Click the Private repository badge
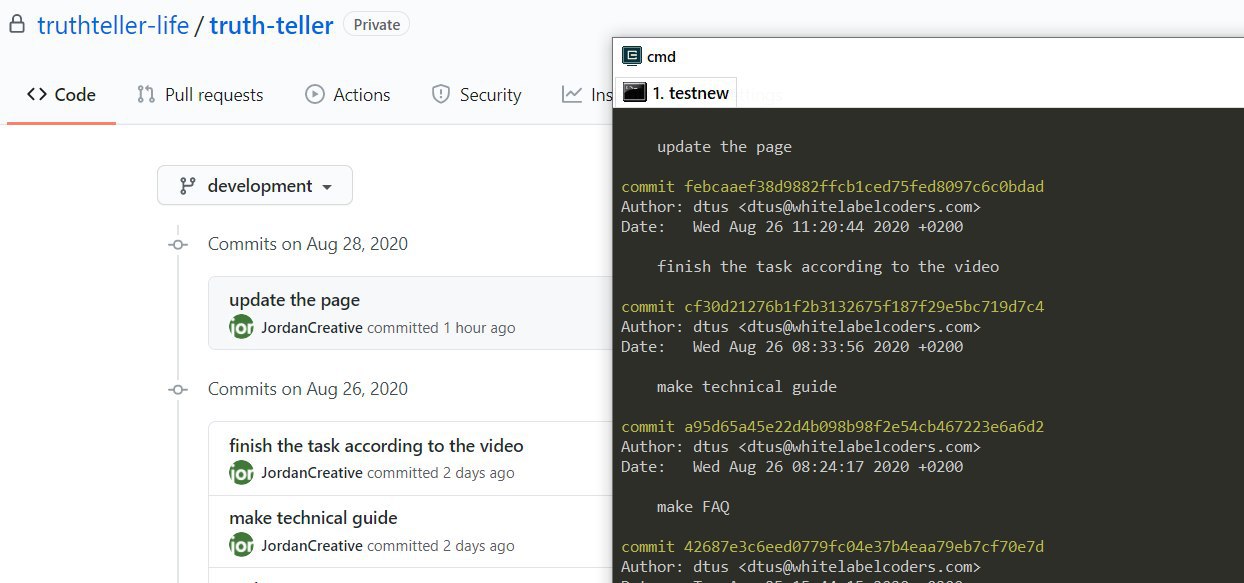This screenshot has width=1244, height=583. (x=376, y=24)
